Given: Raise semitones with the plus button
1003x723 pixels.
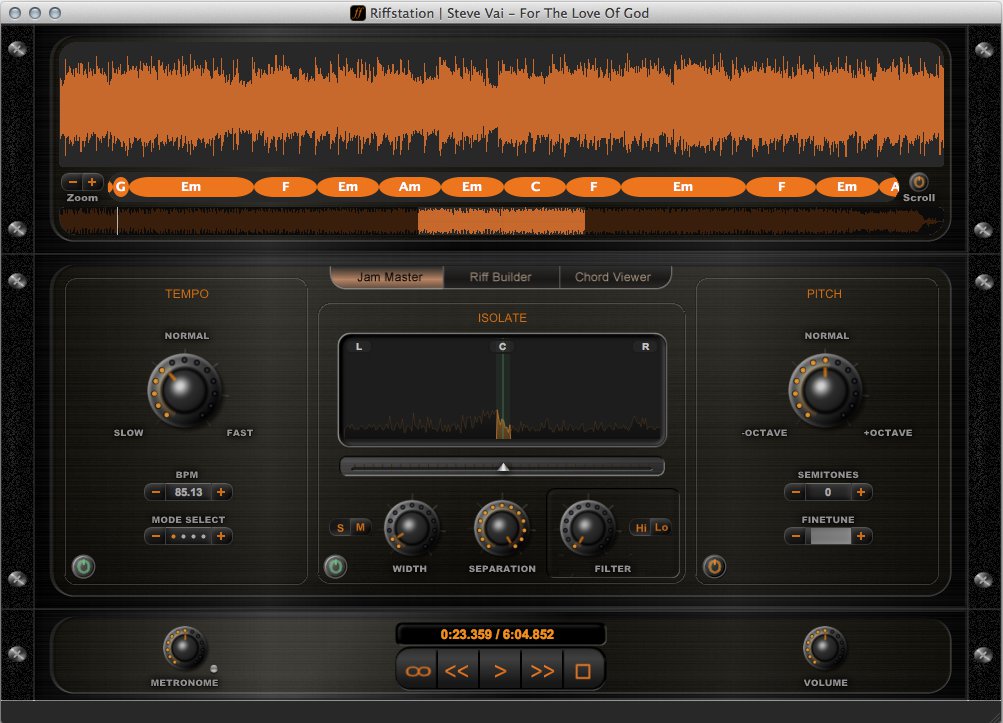Looking at the screenshot, I should pos(861,492).
